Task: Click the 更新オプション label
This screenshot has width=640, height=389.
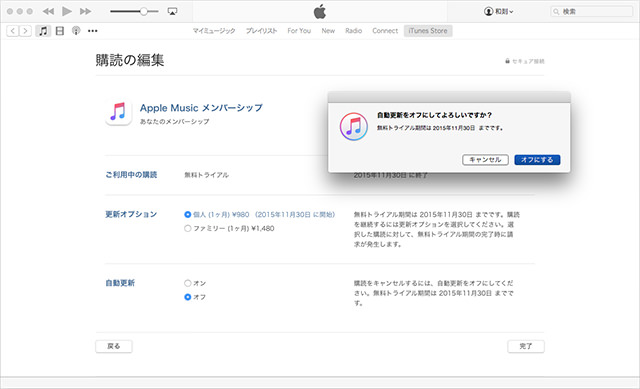Action: pos(131,214)
